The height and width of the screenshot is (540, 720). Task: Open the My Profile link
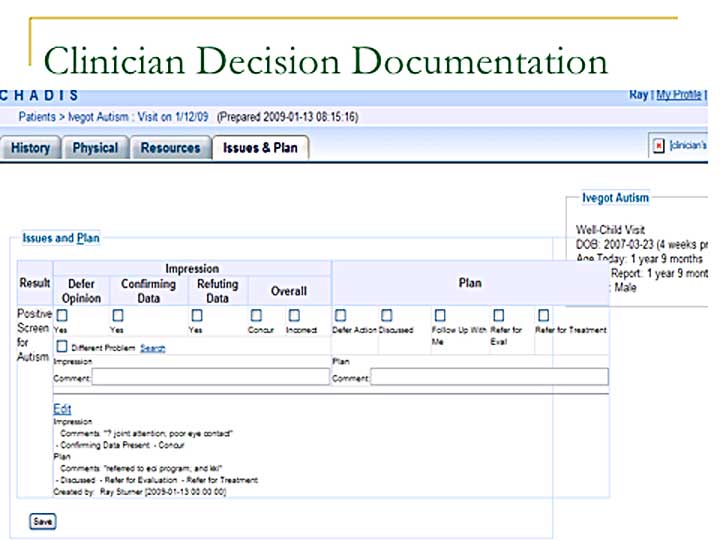(679, 95)
